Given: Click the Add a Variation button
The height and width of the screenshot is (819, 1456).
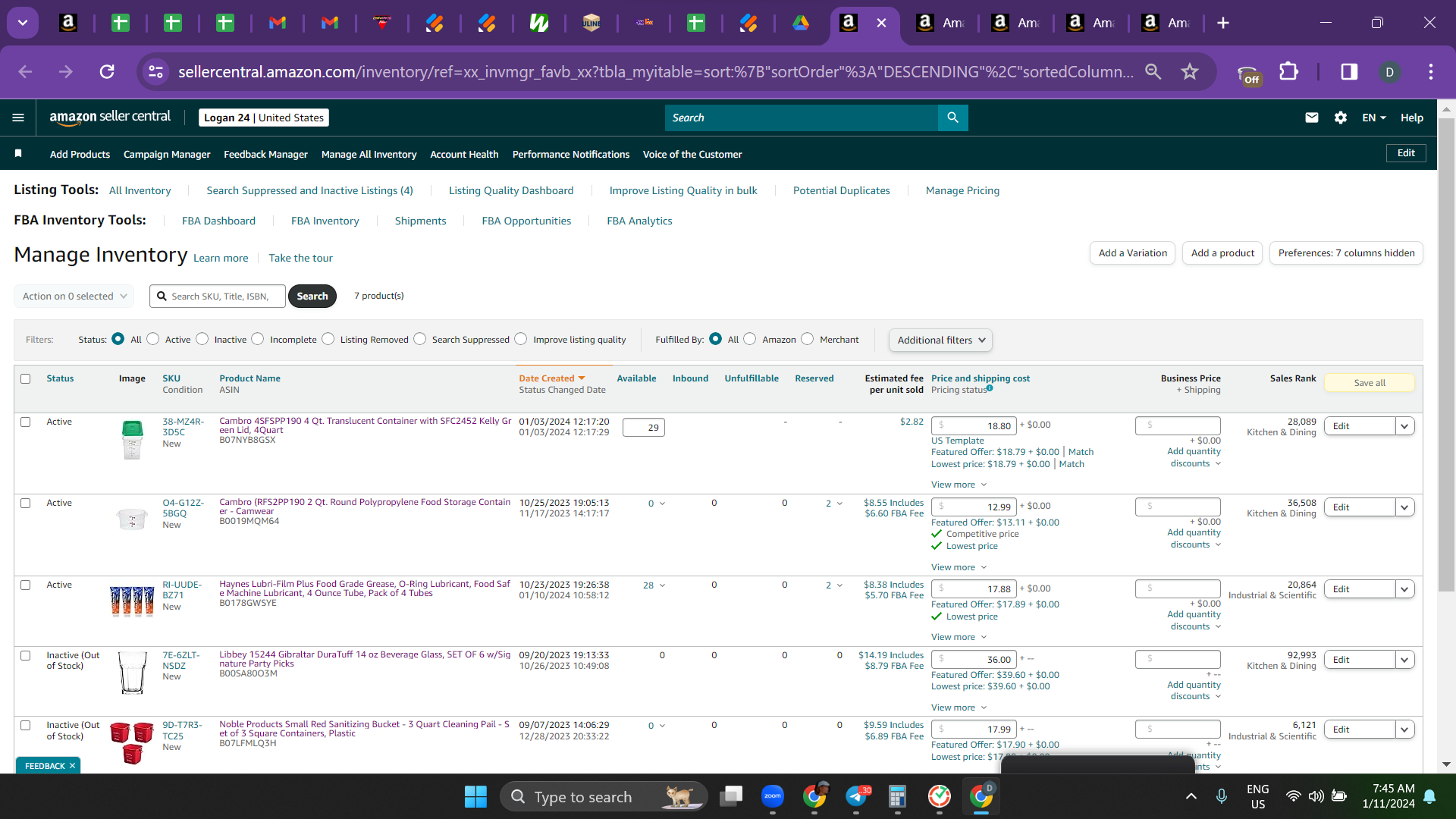Looking at the screenshot, I should (x=1133, y=253).
